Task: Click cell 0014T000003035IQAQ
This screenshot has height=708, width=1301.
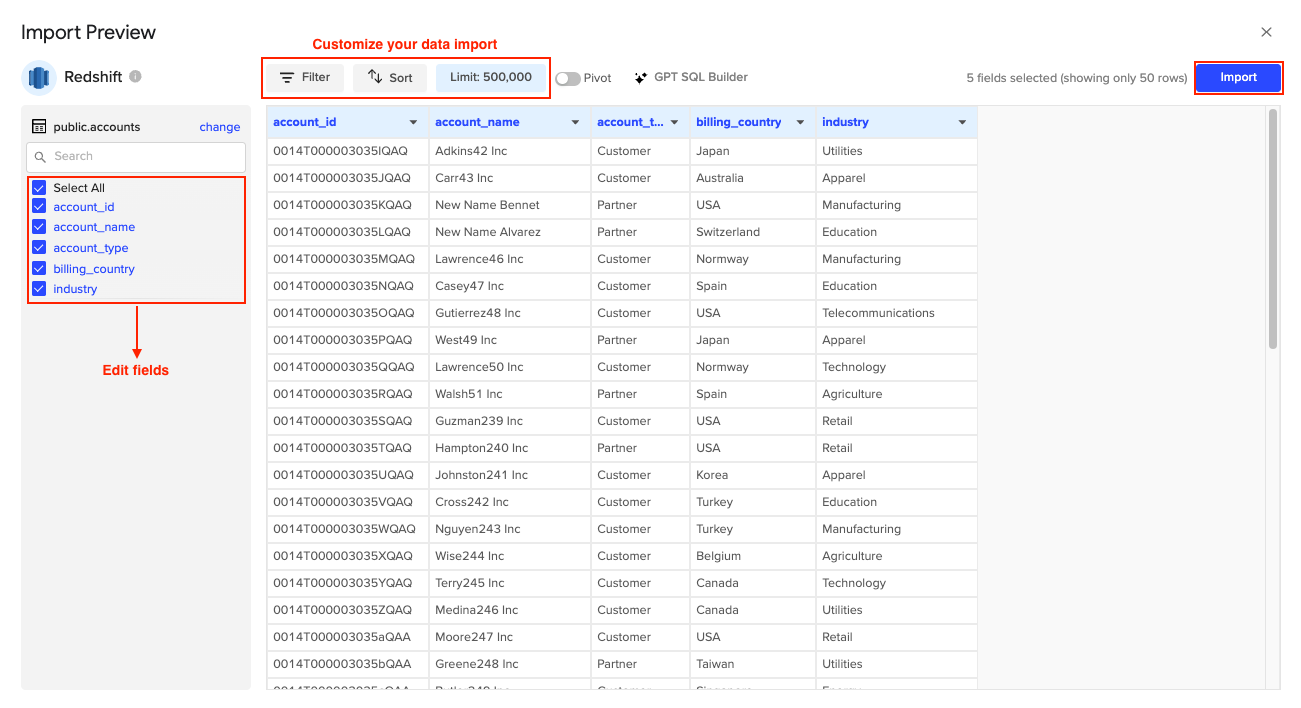Action: 347,151
